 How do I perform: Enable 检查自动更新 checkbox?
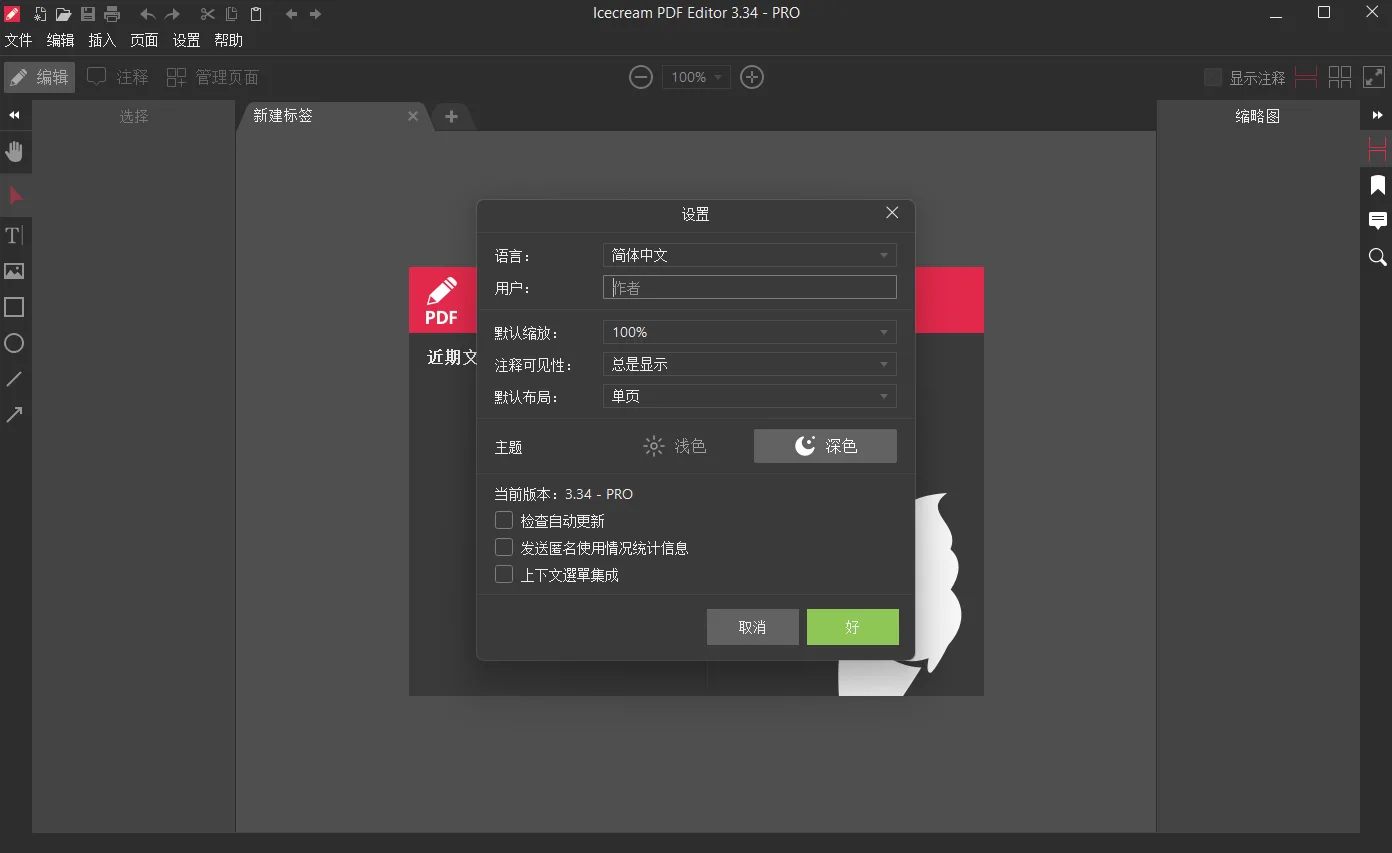pyautogui.click(x=504, y=520)
